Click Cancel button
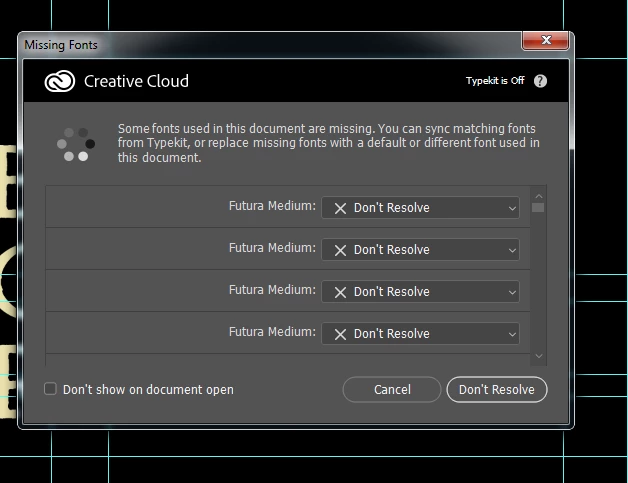Viewport: 628px width, 483px height. point(392,389)
